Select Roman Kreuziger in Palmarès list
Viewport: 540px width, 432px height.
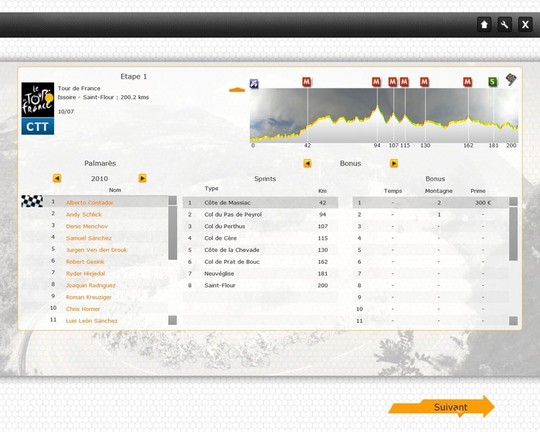89,297
